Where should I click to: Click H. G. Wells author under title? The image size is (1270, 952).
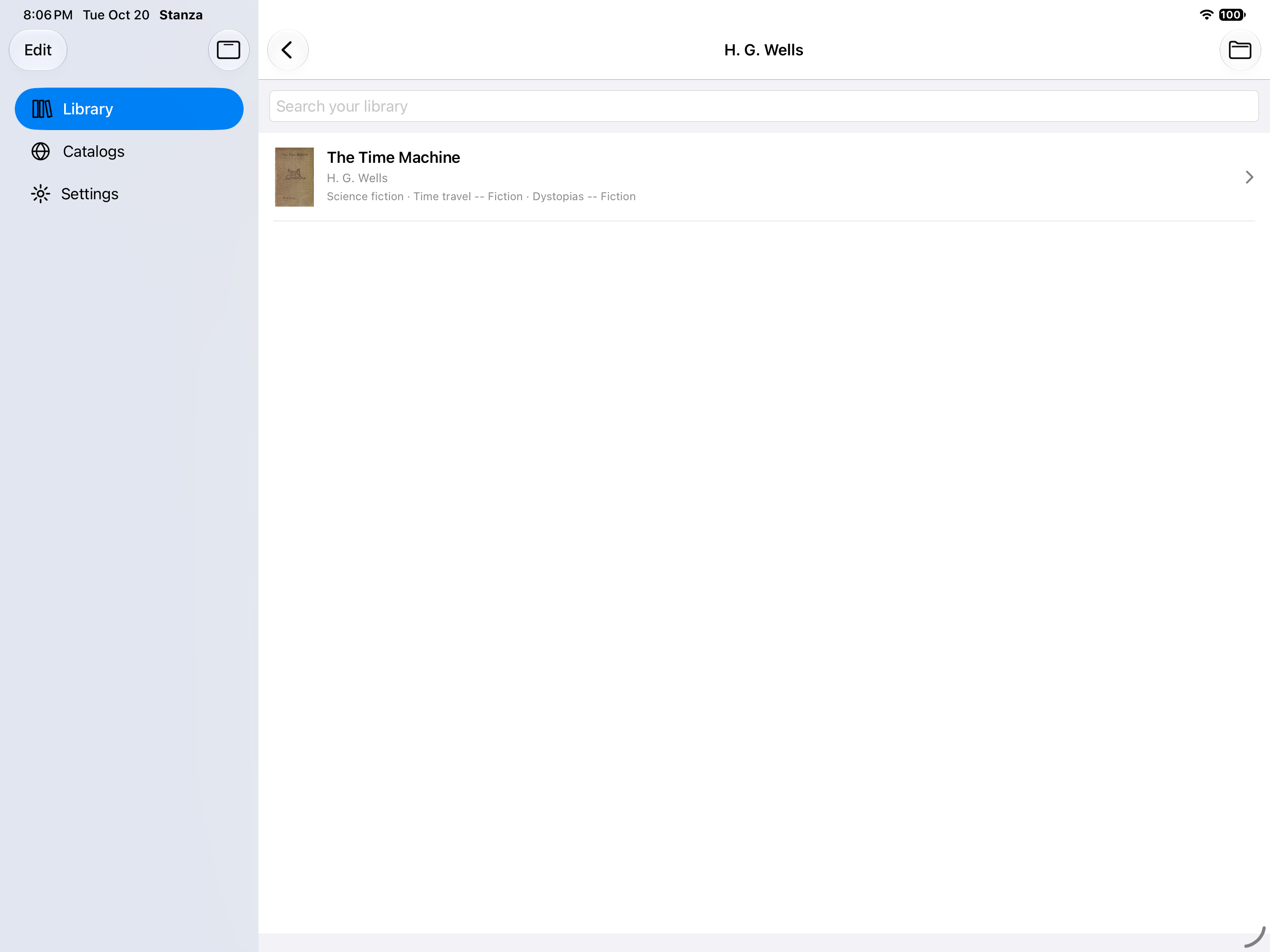[x=357, y=178]
